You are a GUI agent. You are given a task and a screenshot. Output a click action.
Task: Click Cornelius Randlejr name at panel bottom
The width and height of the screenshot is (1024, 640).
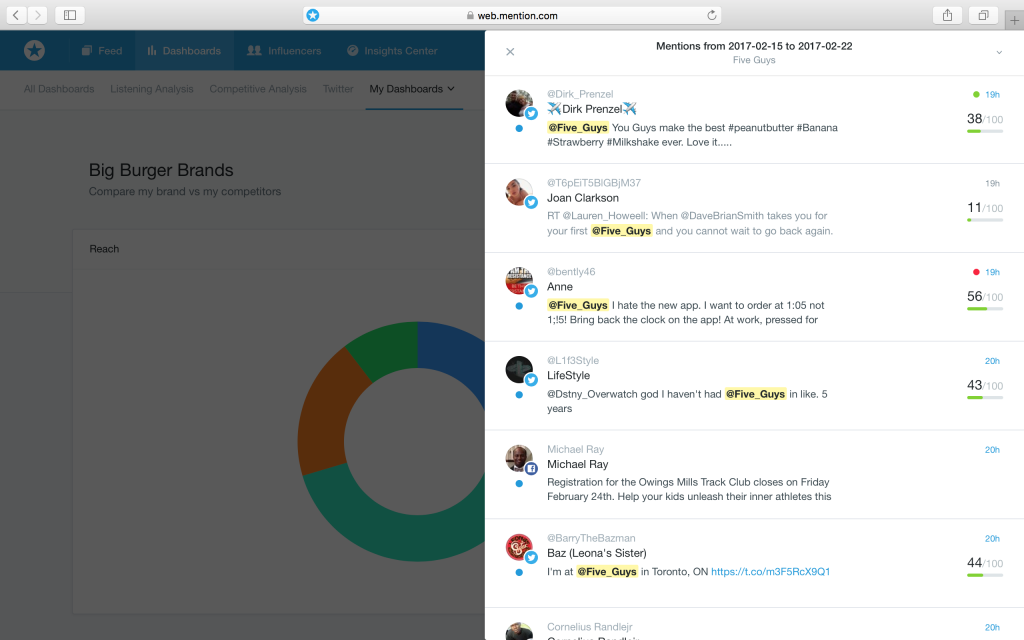point(590,627)
